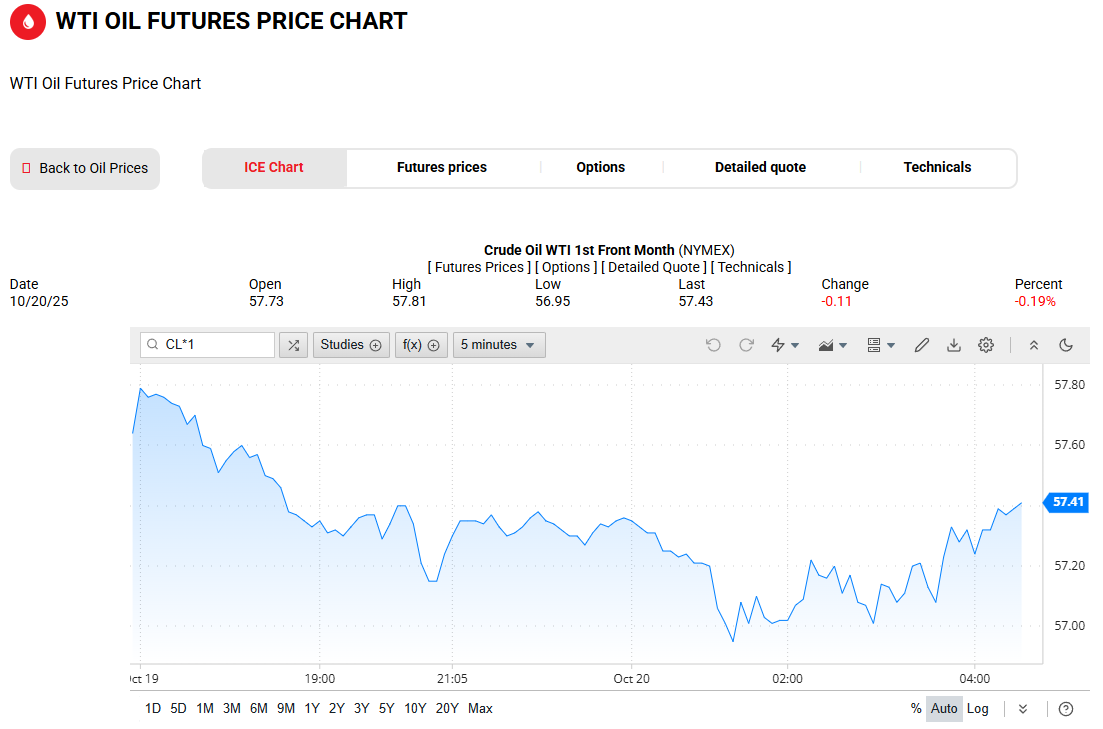The width and height of the screenshot is (1103, 729).
Task: Click the redo arrow in chart toolbar
Action: pyautogui.click(x=746, y=345)
